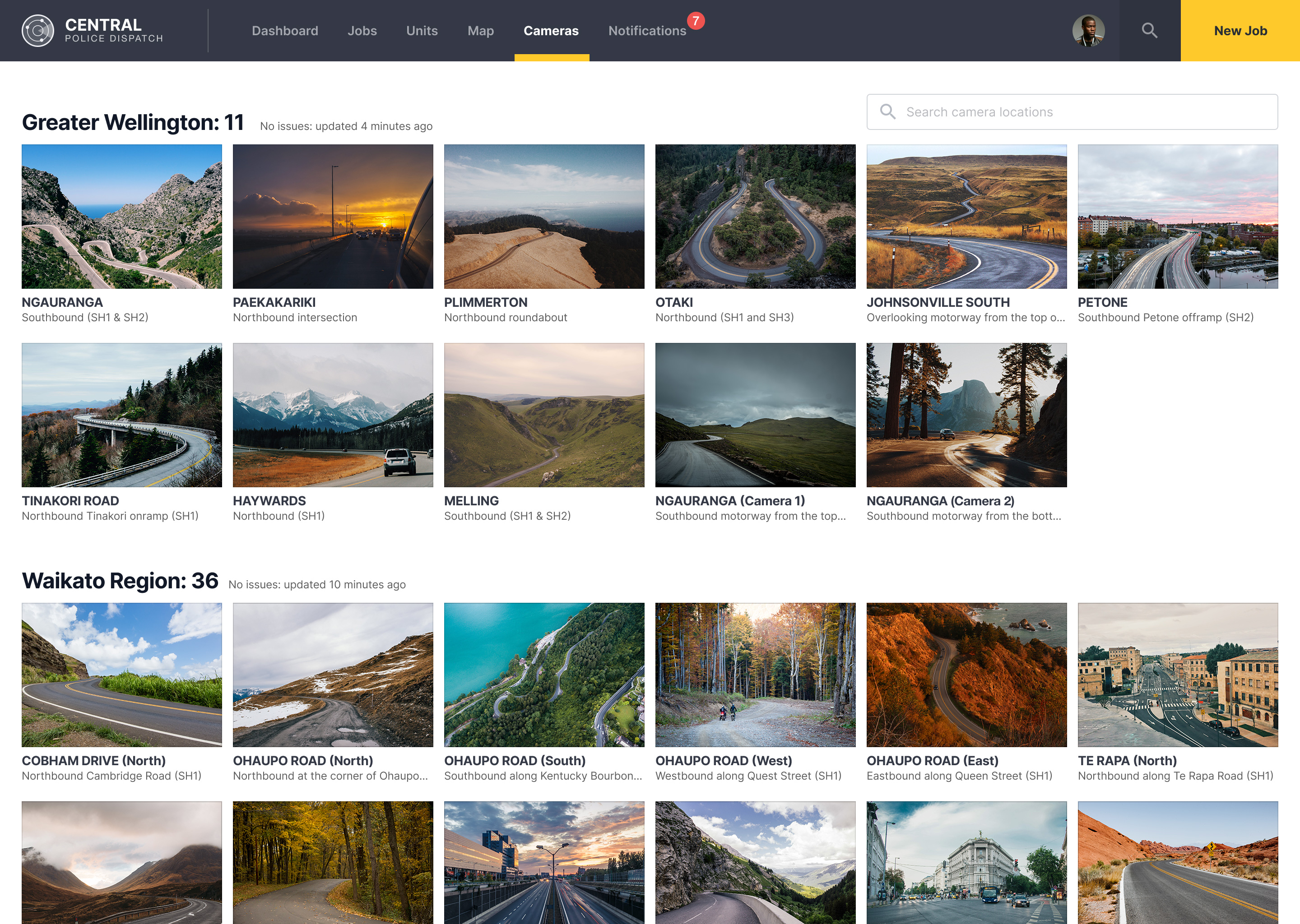Select the Units navigation icon
1300x924 pixels.
click(x=422, y=30)
